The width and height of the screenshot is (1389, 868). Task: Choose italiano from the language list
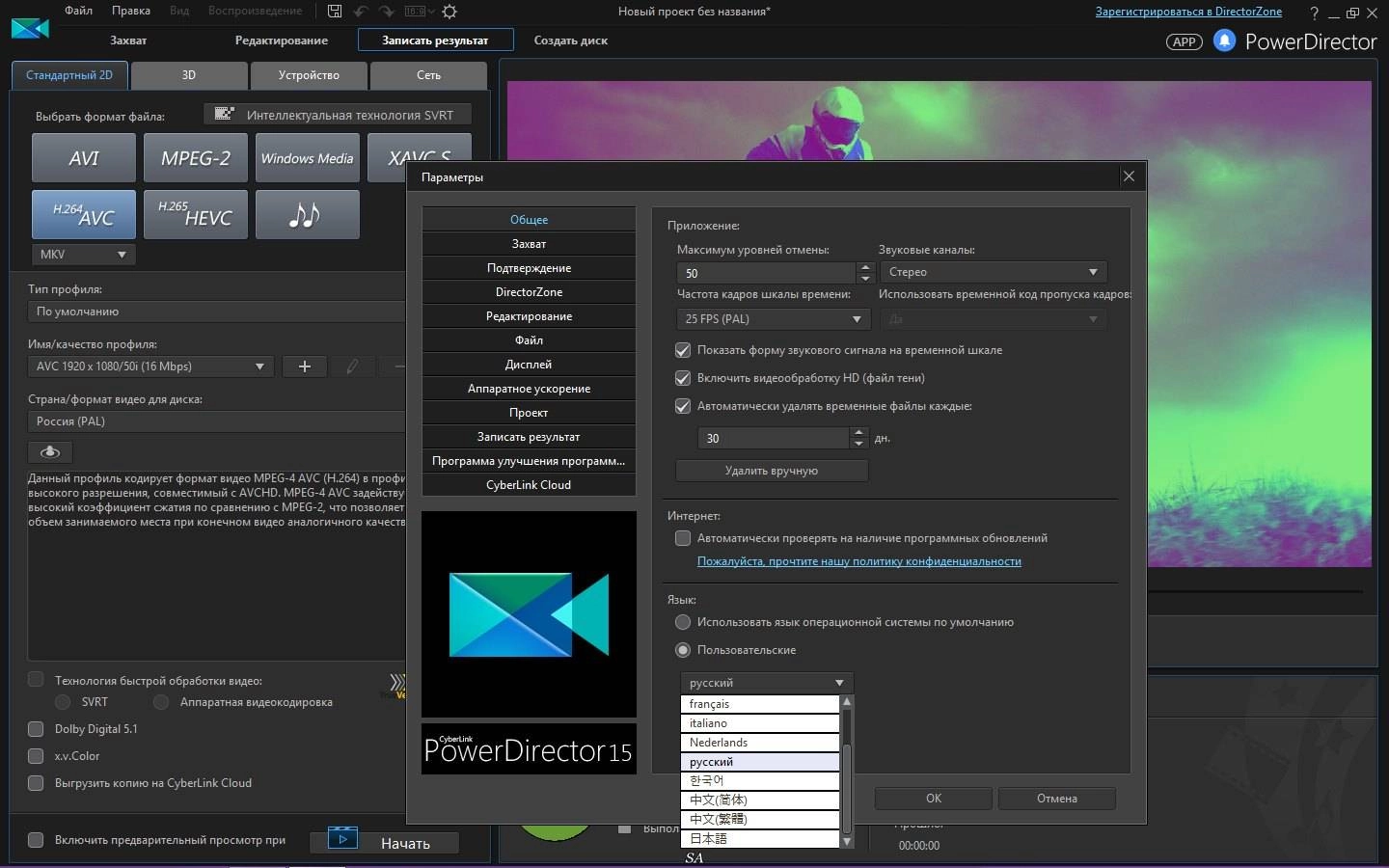pos(760,723)
